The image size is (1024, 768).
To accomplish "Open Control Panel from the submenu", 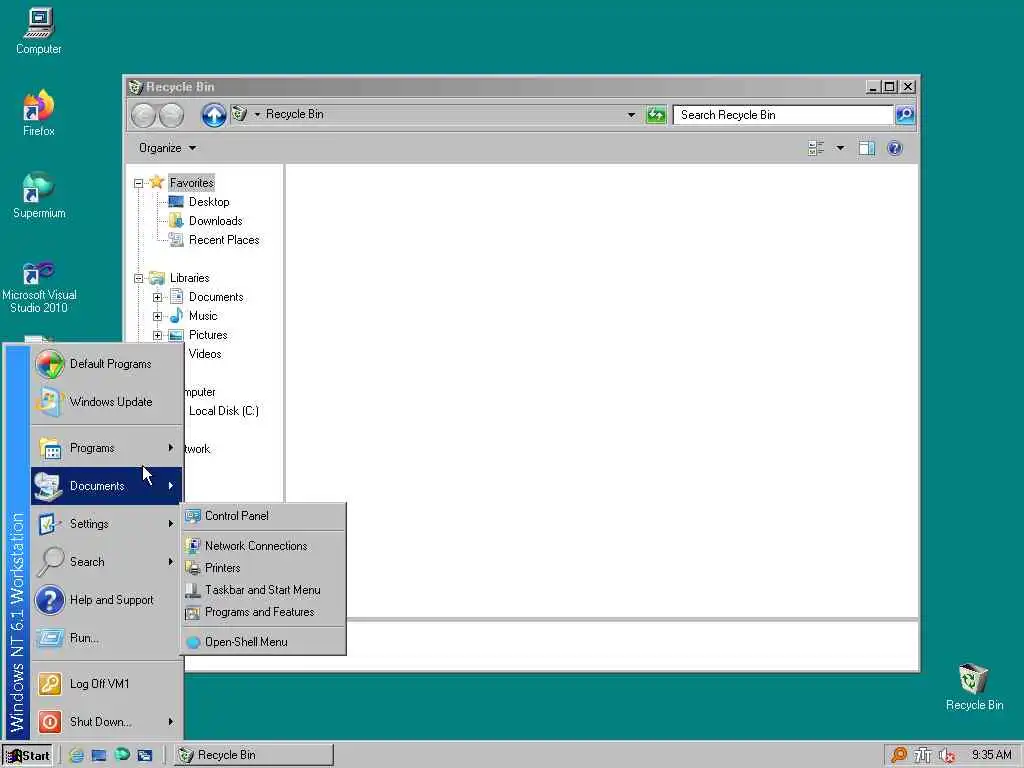I will pos(263,516).
